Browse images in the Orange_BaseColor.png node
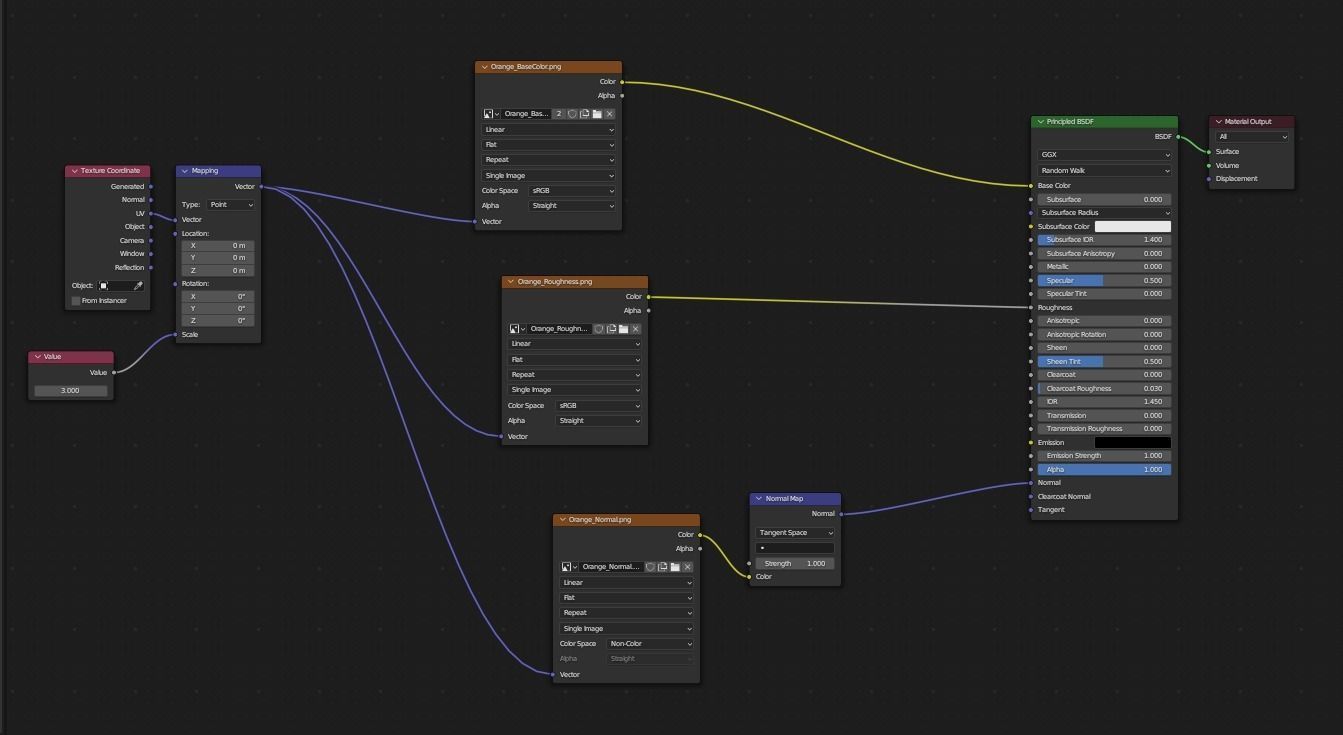Viewport: 1343px width, 735px height. [490, 114]
